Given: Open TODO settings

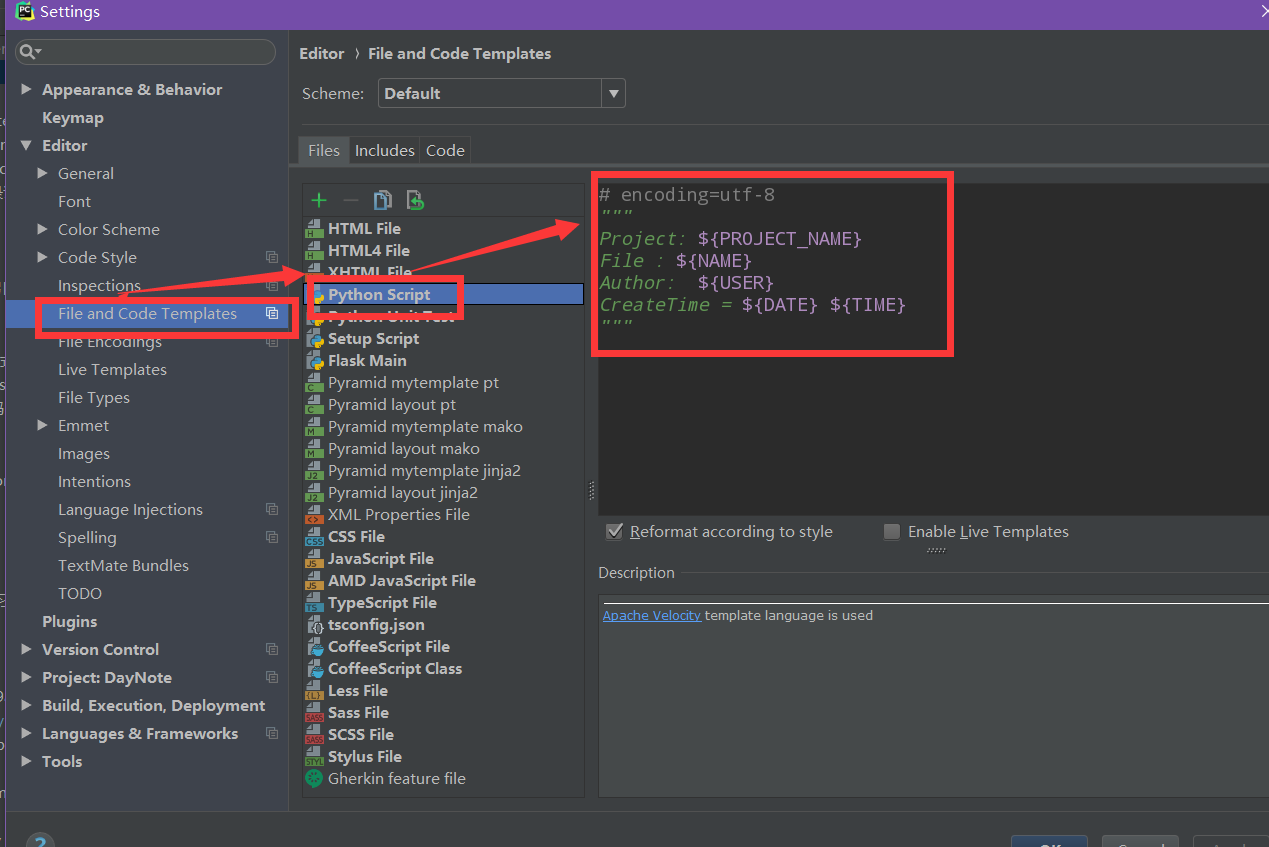Looking at the screenshot, I should [x=80, y=593].
